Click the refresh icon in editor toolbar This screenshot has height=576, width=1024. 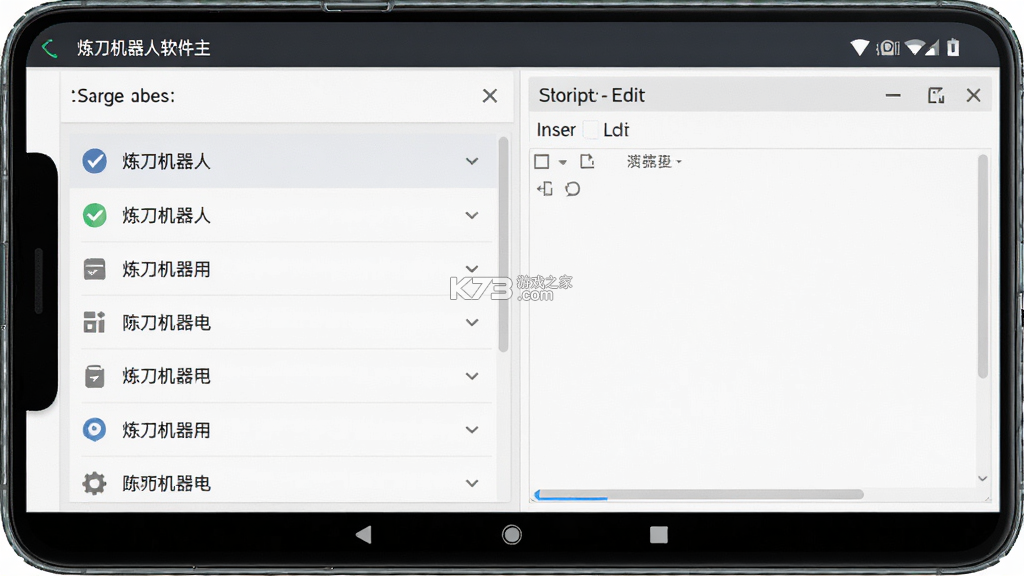click(x=573, y=189)
